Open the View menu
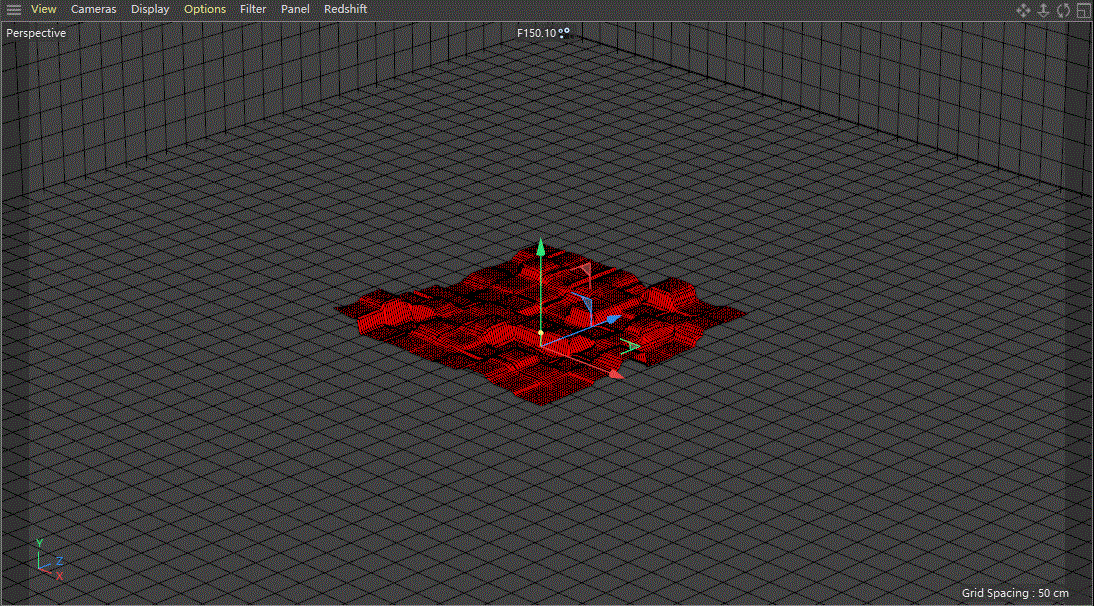1094x606 pixels. [43, 9]
